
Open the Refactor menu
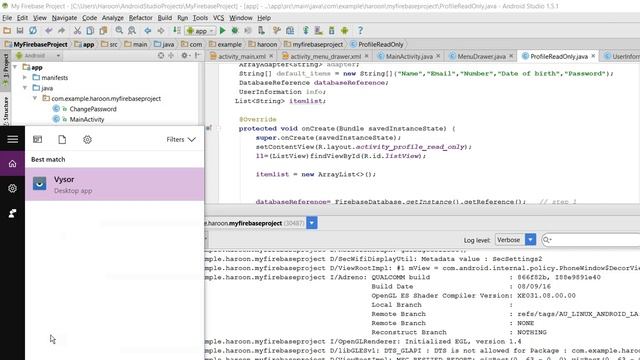(140, 18)
